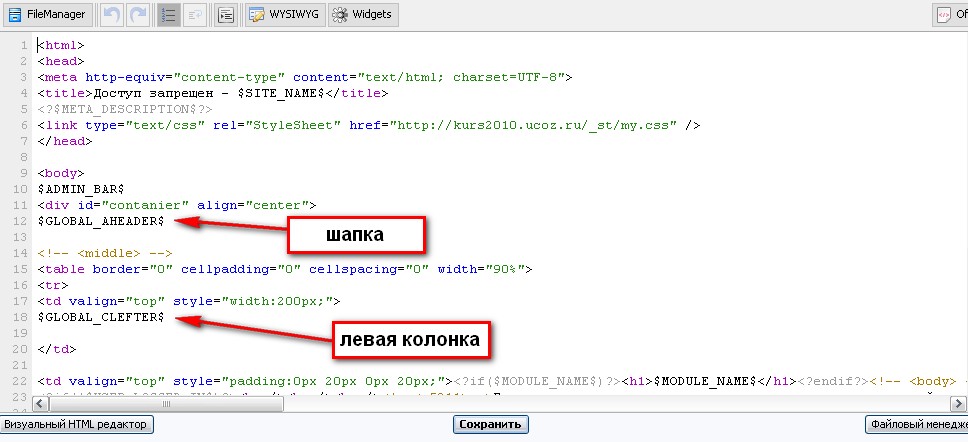The width and height of the screenshot is (968, 442).
Task: Click the link line referencing my.css
Action: [x=369, y=125]
